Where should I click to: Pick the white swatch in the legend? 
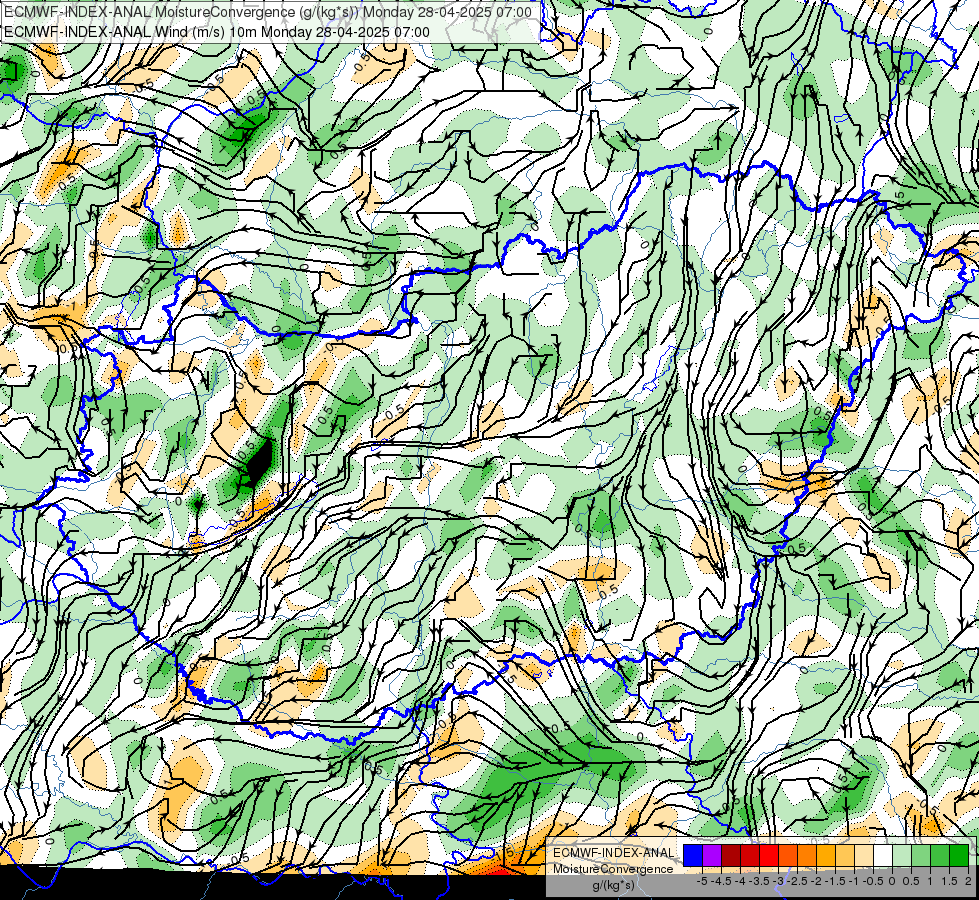point(883,856)
